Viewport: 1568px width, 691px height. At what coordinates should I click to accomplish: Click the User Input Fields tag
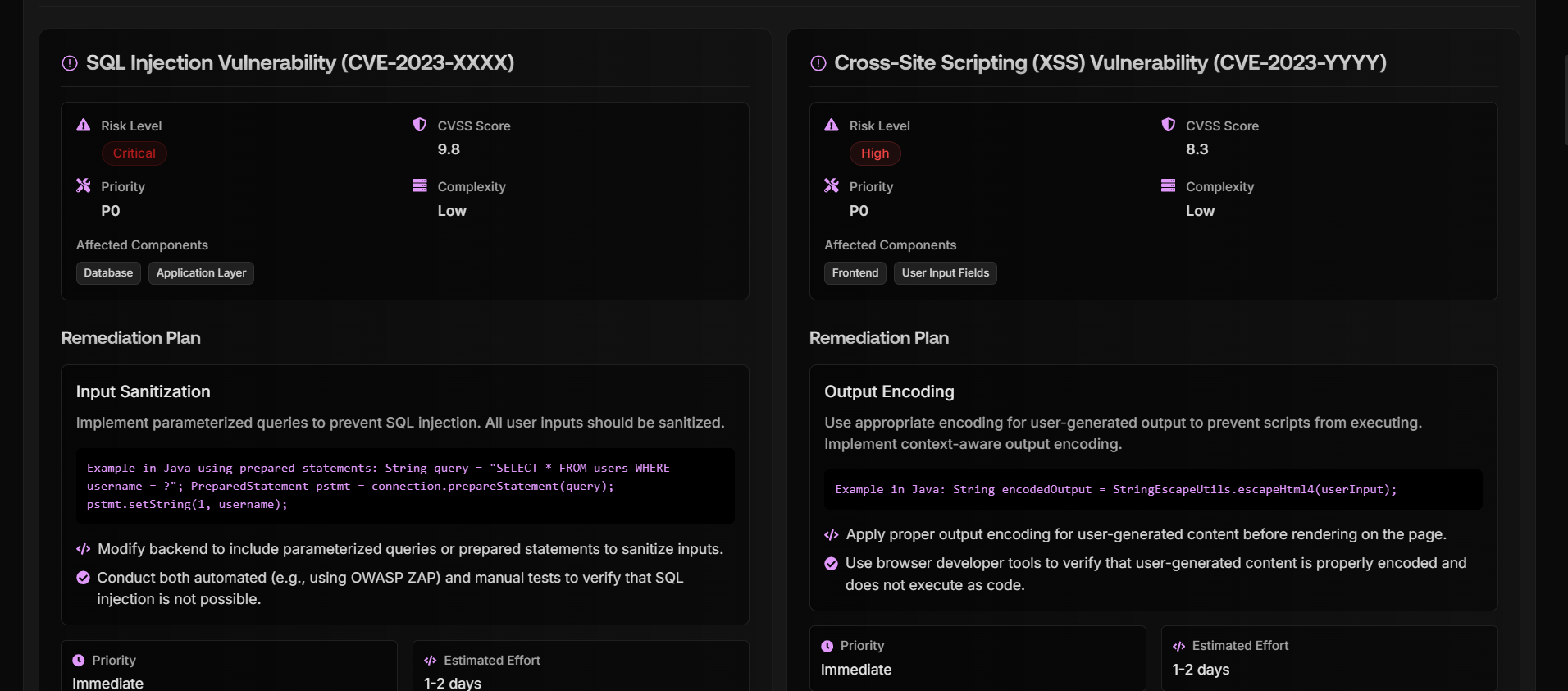point(945,273)
